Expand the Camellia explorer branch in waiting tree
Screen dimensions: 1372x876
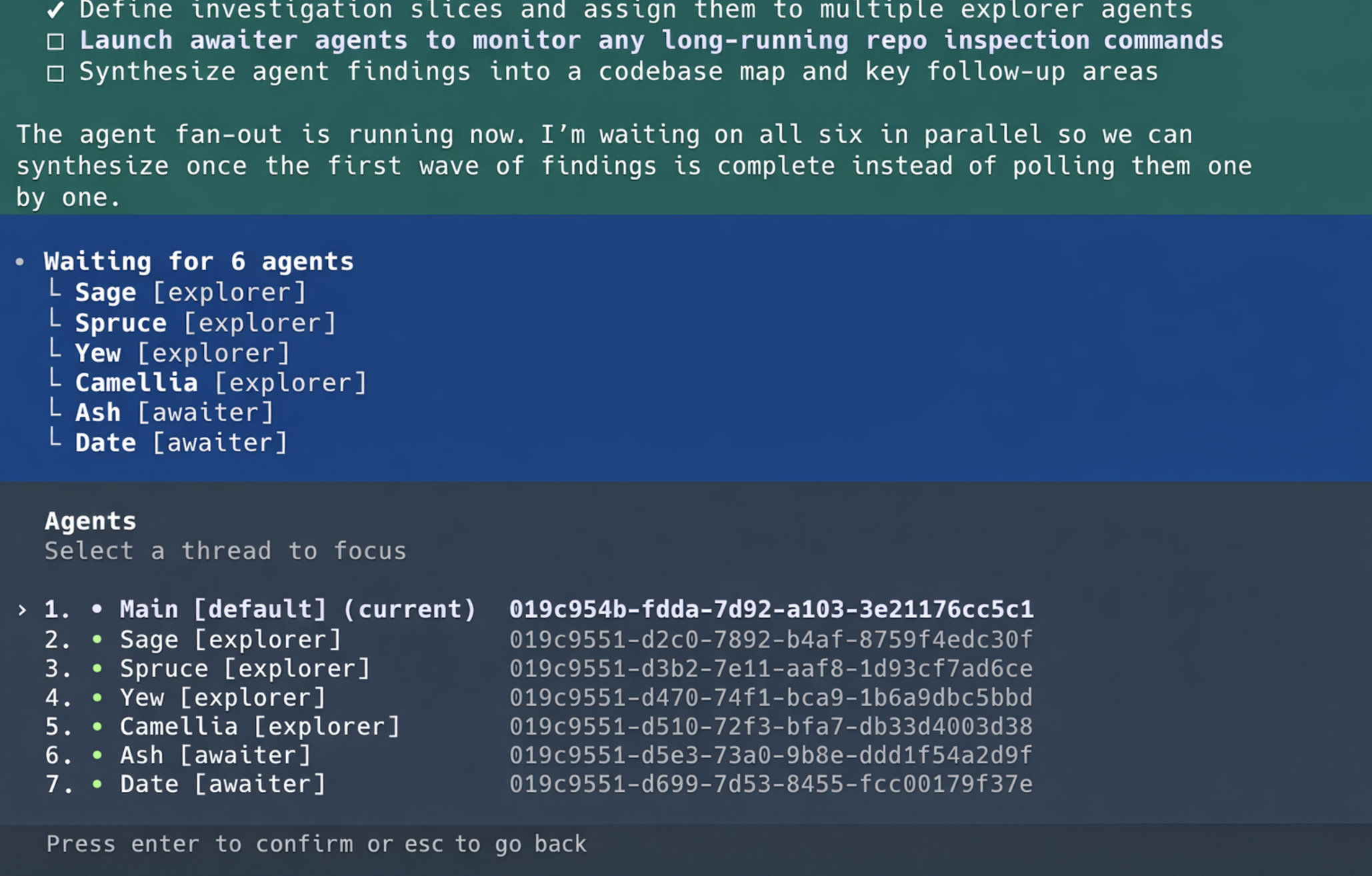[x=56, y=380]
